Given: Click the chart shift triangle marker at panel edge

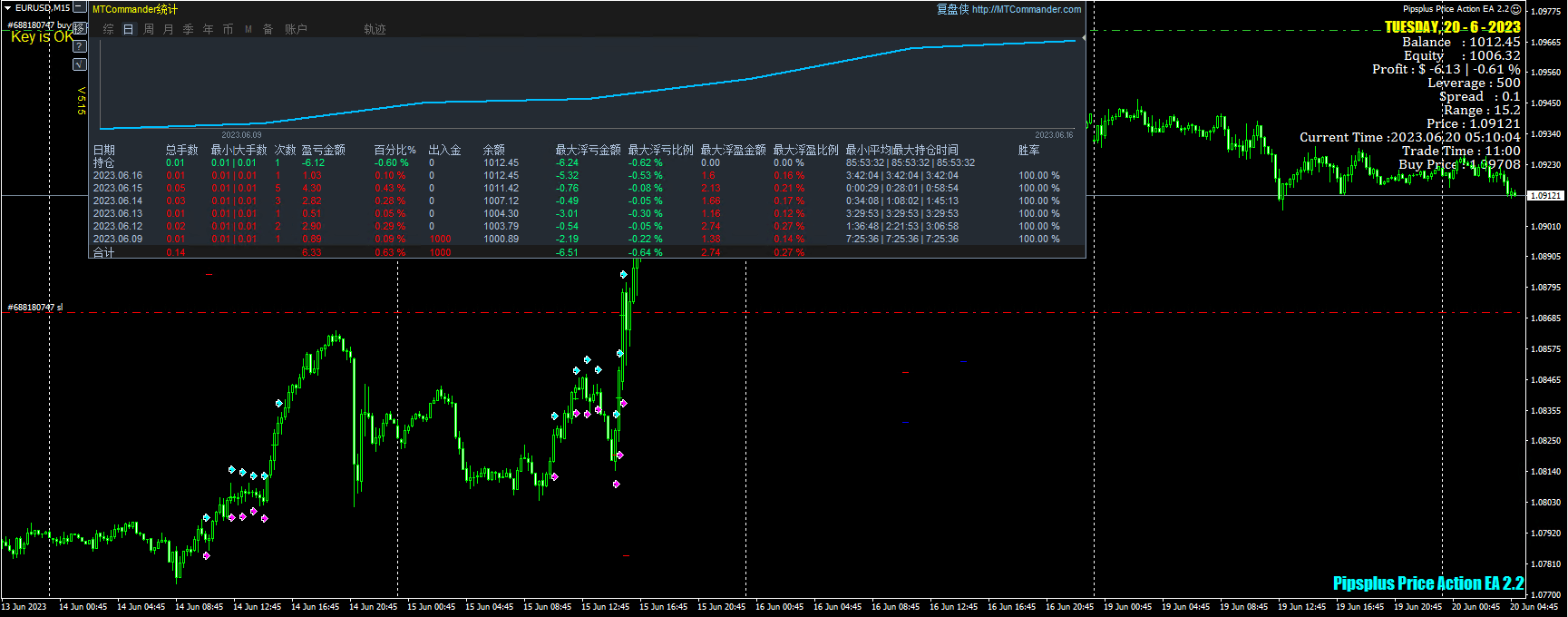Looking at the screenshot, I should click(x=1085, y=38).
